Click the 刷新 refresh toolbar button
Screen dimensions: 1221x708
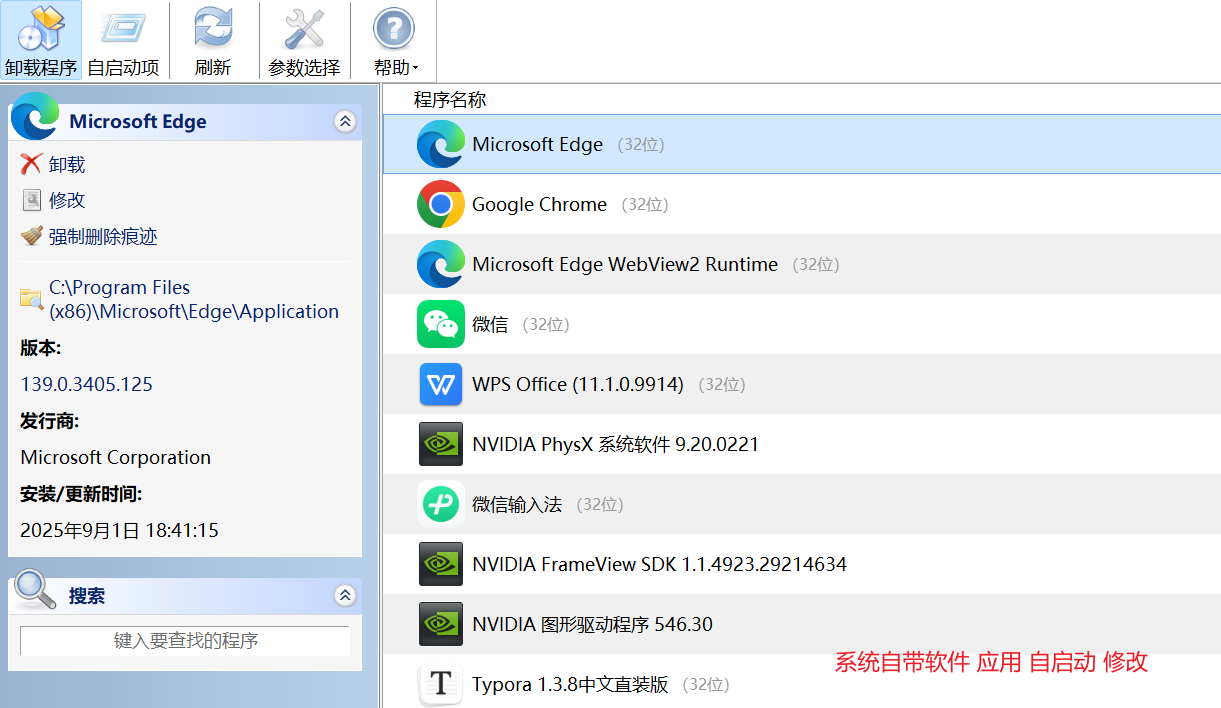point(213,40)
